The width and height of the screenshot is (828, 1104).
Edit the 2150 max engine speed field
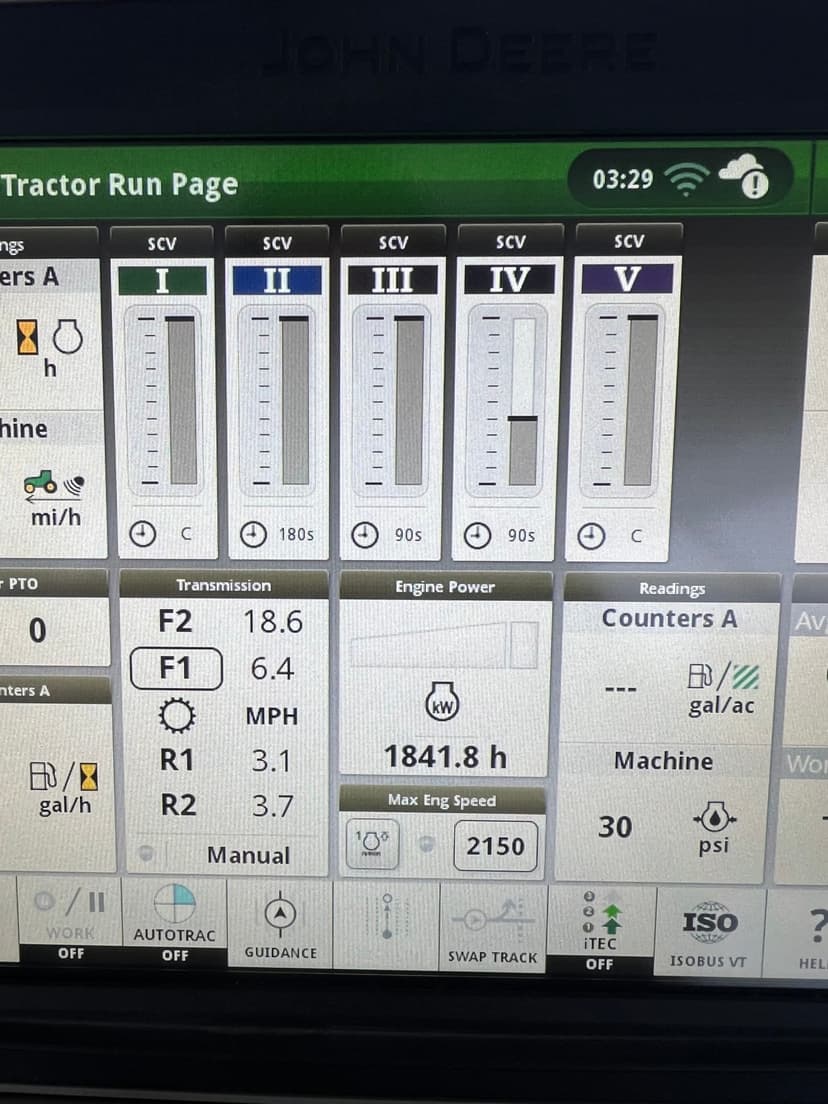[x=495, y=846]
